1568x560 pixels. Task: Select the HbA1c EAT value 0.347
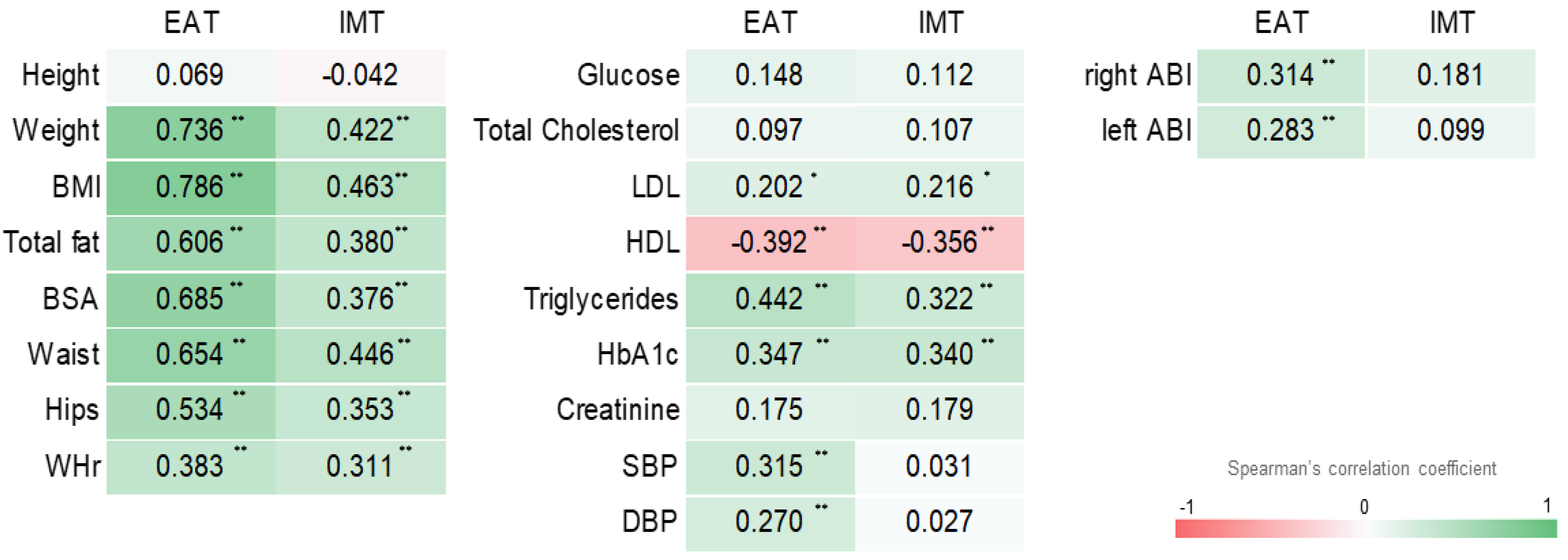(770, 355)
